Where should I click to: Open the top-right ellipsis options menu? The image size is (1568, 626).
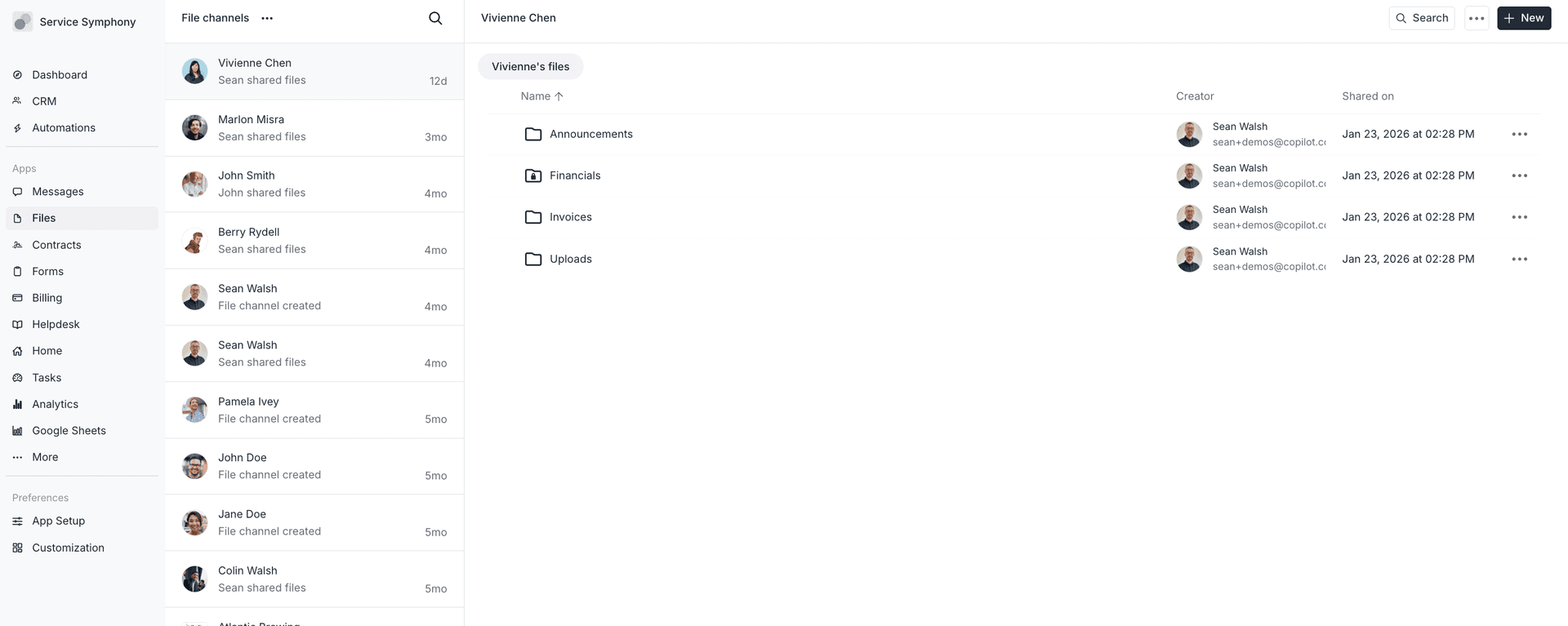1477,17
